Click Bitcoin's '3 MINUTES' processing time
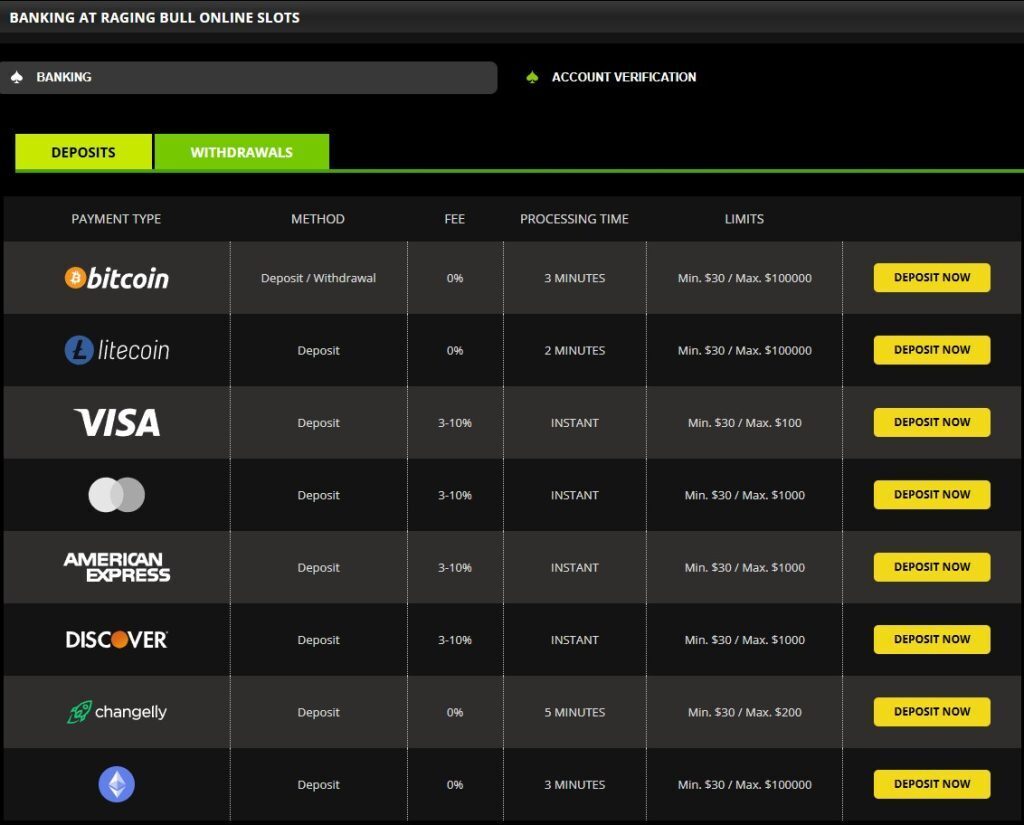Screen dimensions: 1024x825 pos(575,278)
